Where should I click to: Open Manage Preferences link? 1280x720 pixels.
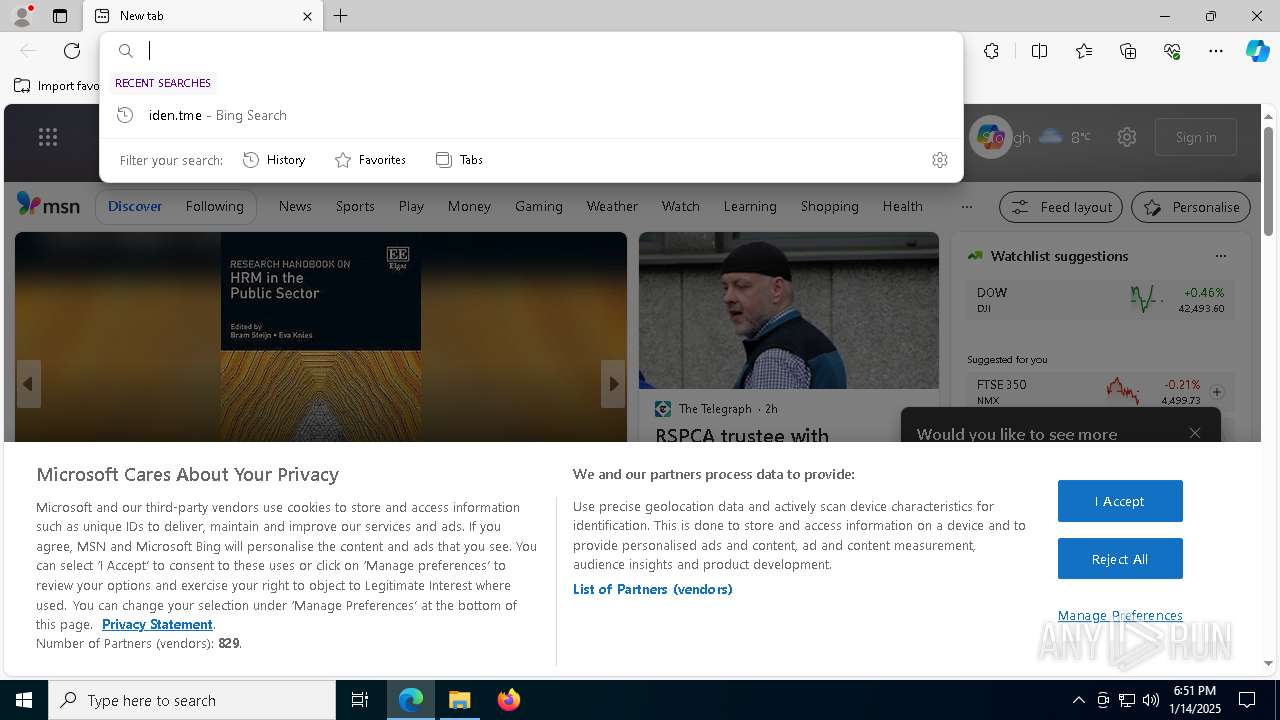(x=1120, y=615)
